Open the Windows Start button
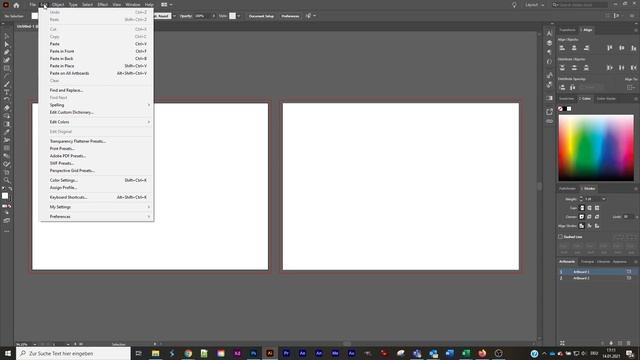The image size is (640, 360). coord(8,353)
